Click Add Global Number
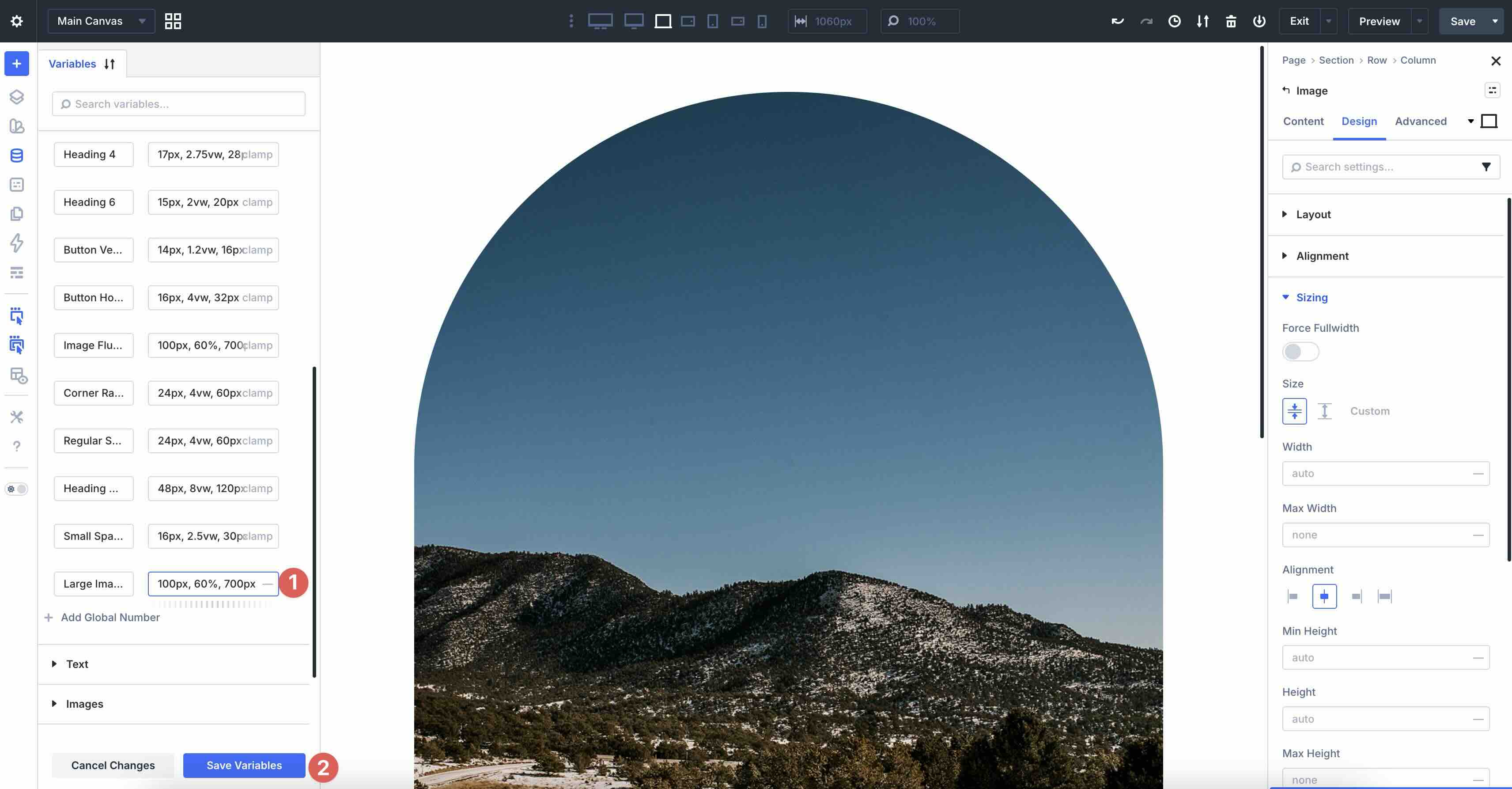The width and height of the screenshot is (1512, 789). [110, 618]
